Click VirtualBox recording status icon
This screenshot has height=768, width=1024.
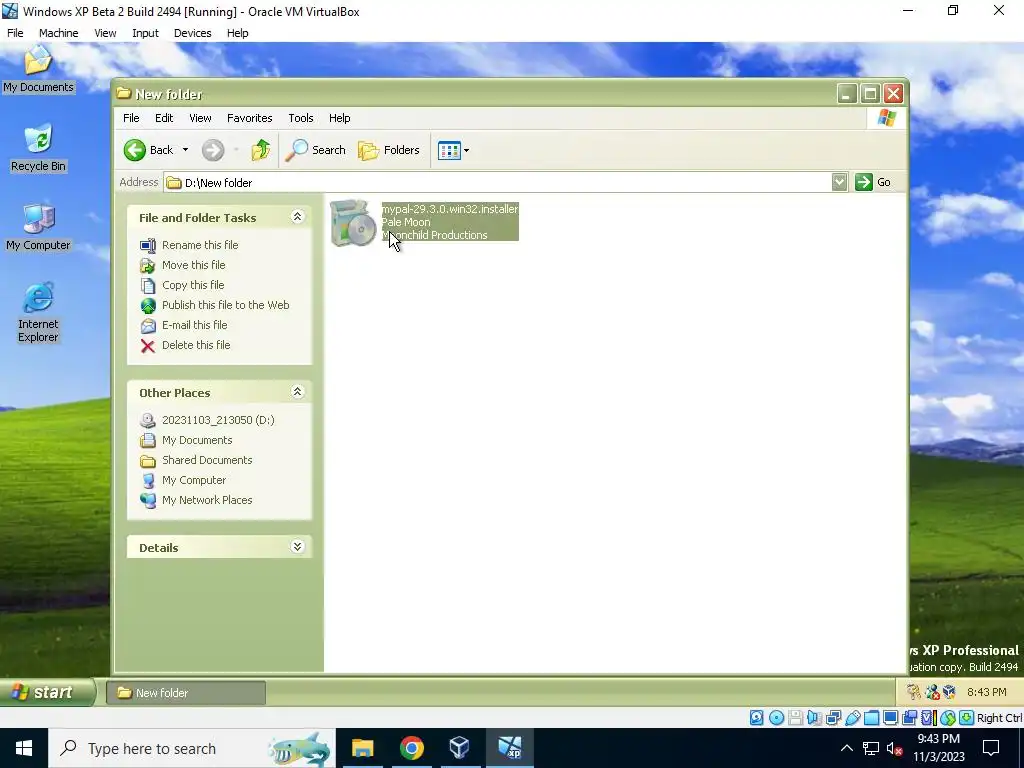click(909, 718)
